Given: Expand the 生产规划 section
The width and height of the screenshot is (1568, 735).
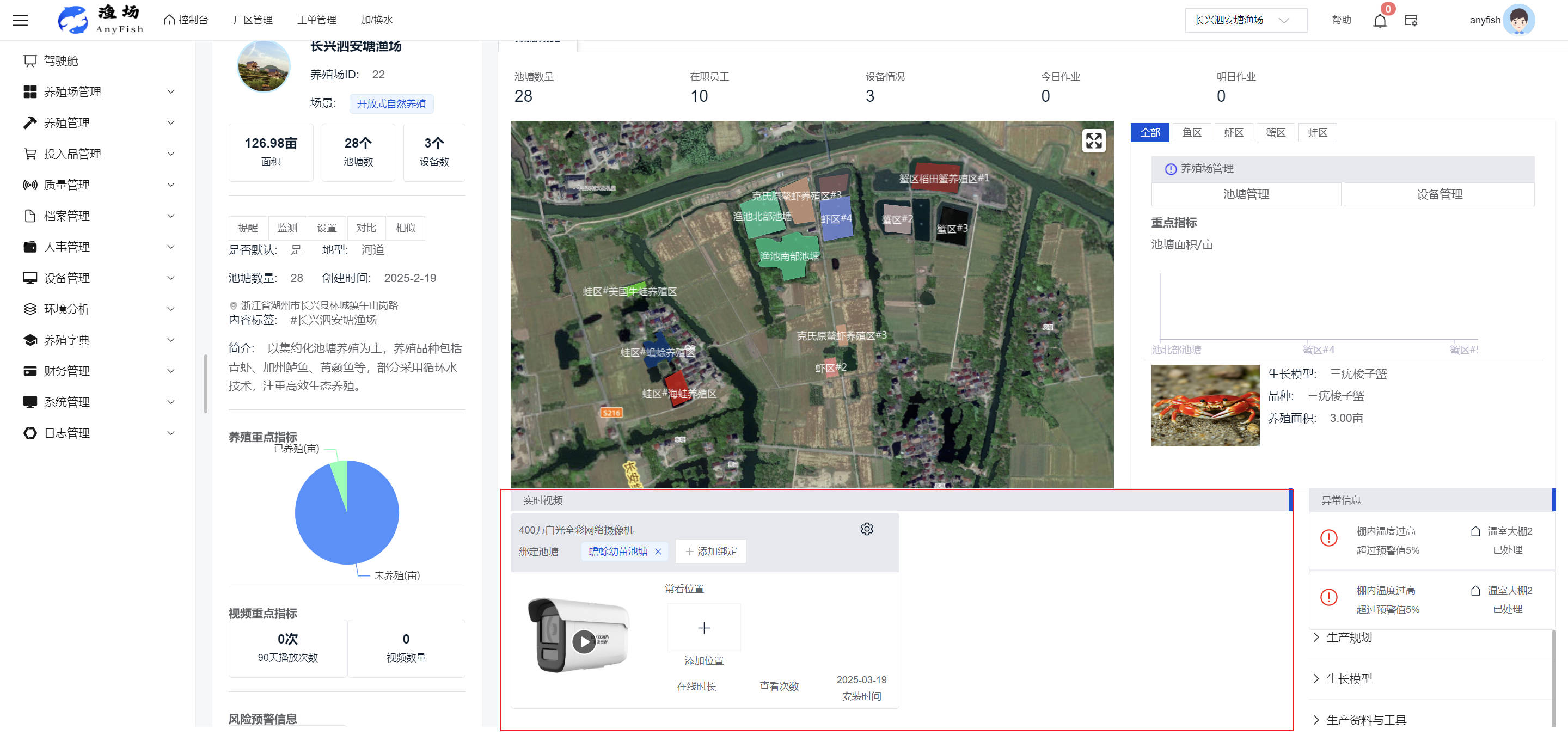Looking at the screenshot, I should [1348, 637].
